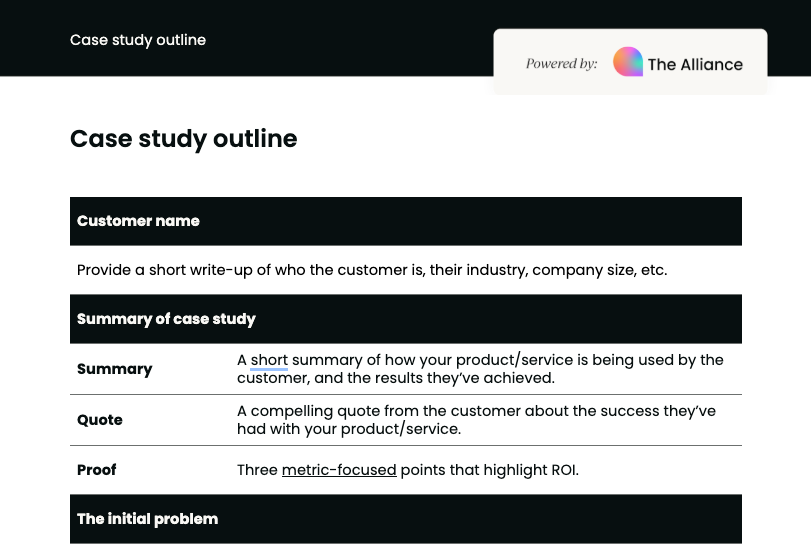The width and height of the screenshot is (811, 551).
Task: Select the "Quote" row label
Action: 100,420
